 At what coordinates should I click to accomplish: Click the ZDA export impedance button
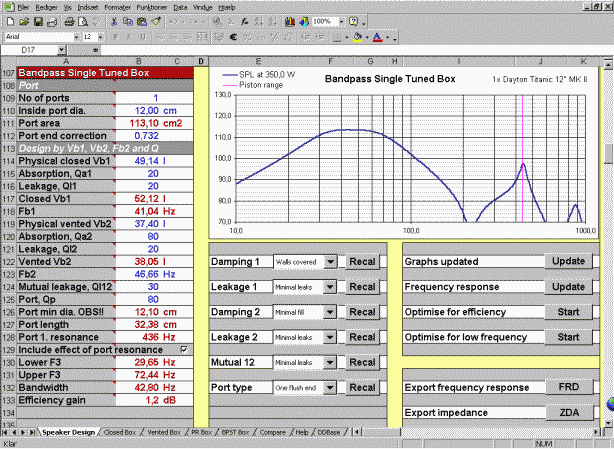[x=569, y=413]
